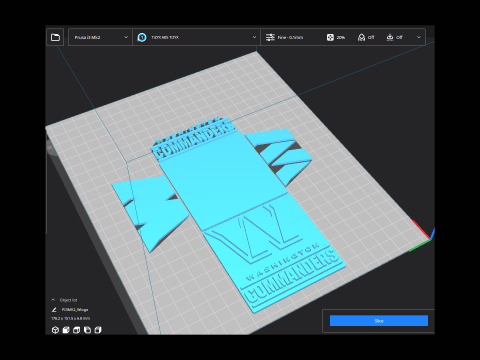Click the build plate adhesion icon showing Off
Viewport: 480px width, 360px height.
(x=390, y=37)
